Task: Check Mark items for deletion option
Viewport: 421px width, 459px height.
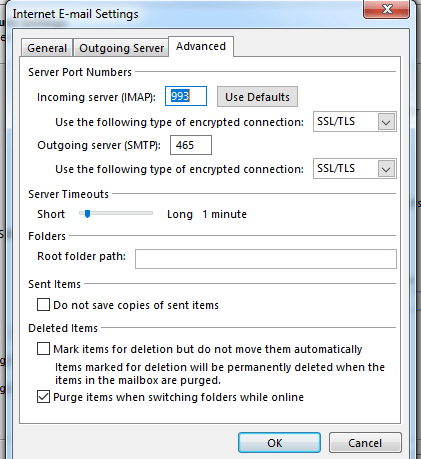Action: click(43, 349)
